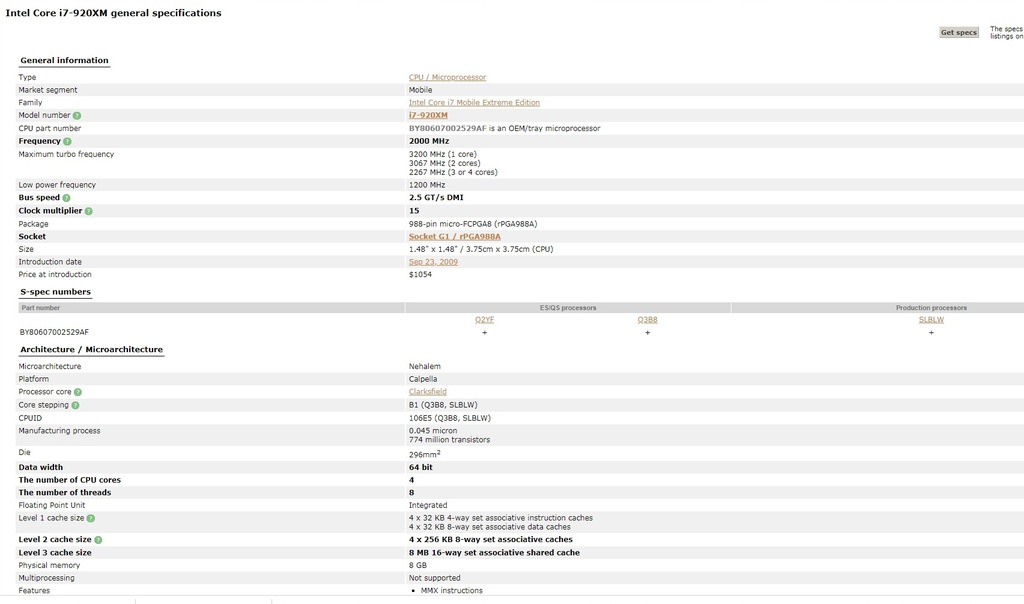Click the page title 'Intel Core i7-920XM general specifications'

[114, 13]
